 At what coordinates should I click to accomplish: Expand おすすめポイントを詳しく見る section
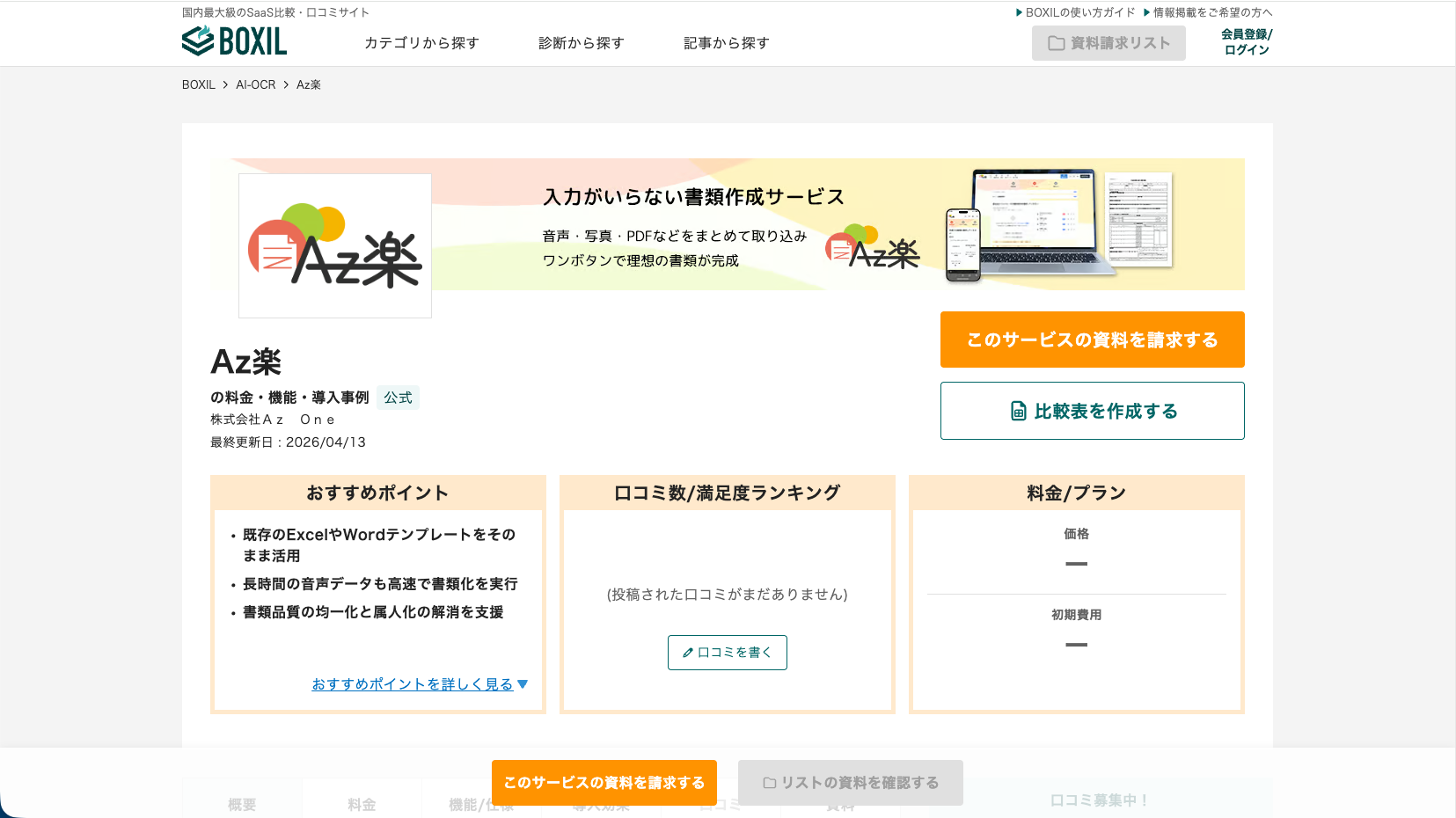point(413,683)
